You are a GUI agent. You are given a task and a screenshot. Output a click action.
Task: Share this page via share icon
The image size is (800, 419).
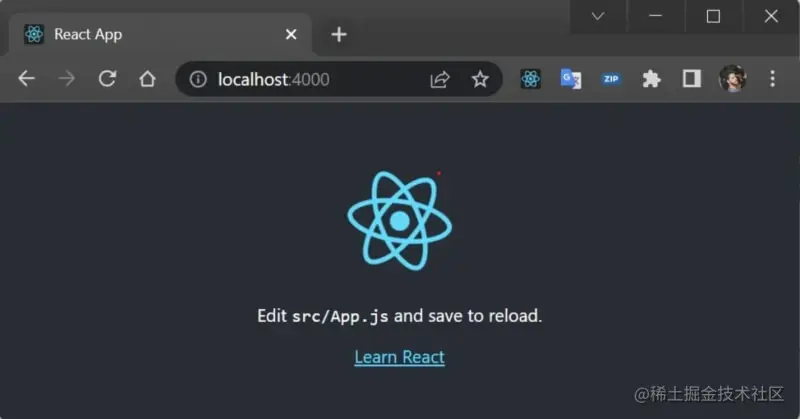pos(440,79)
